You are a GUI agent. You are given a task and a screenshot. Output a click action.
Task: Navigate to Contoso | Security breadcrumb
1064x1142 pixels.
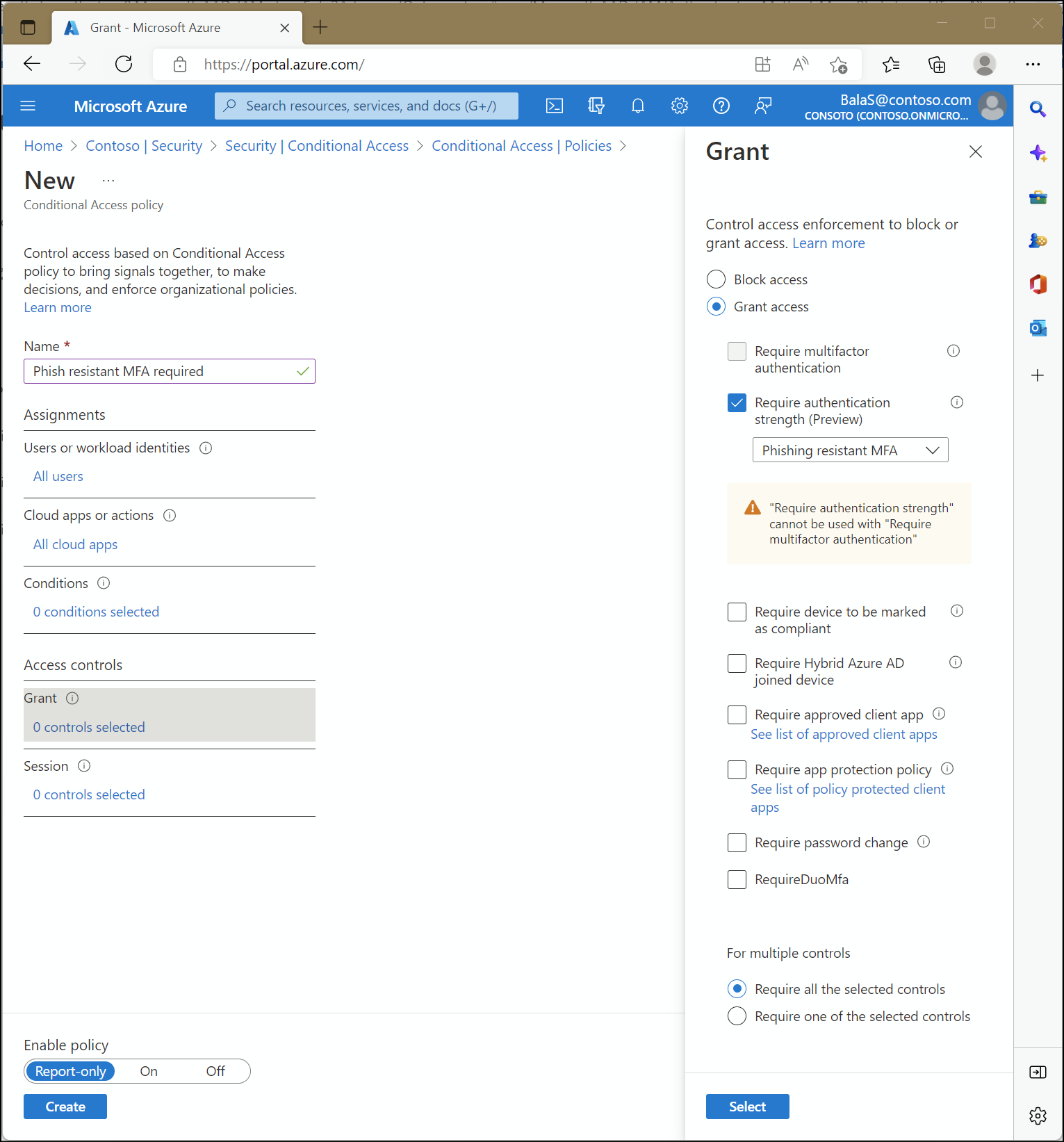144,146
